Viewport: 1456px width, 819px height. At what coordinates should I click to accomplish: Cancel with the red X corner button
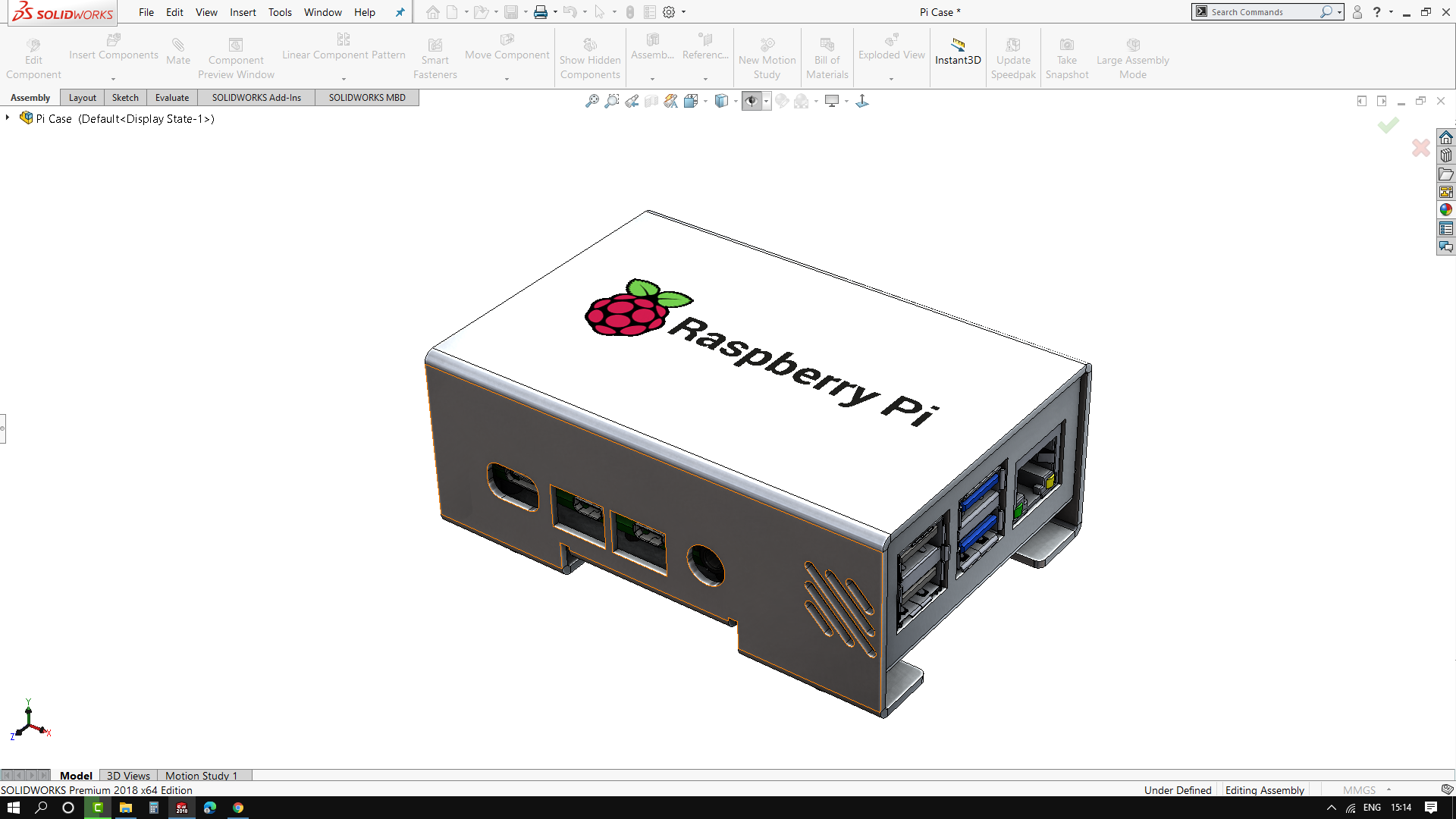pyautogui.click(x=1420, y=147)
